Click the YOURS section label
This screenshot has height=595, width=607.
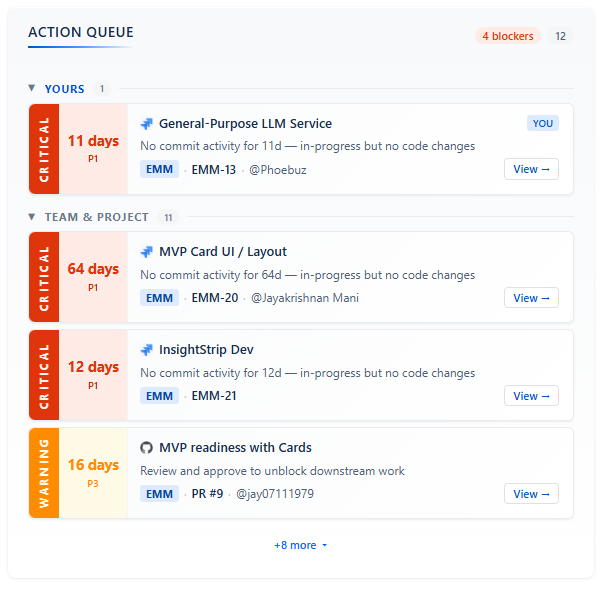[x=65, y=89]
